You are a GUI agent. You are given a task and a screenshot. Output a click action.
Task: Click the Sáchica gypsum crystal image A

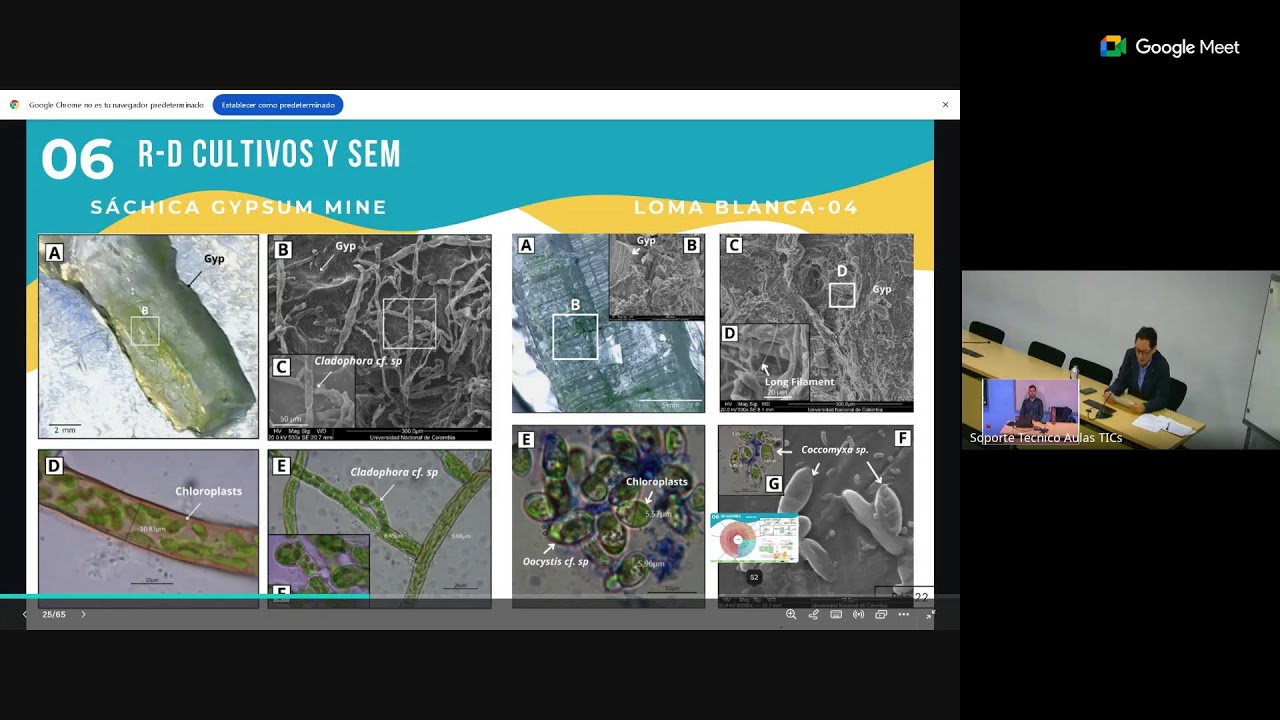[148, 337]
